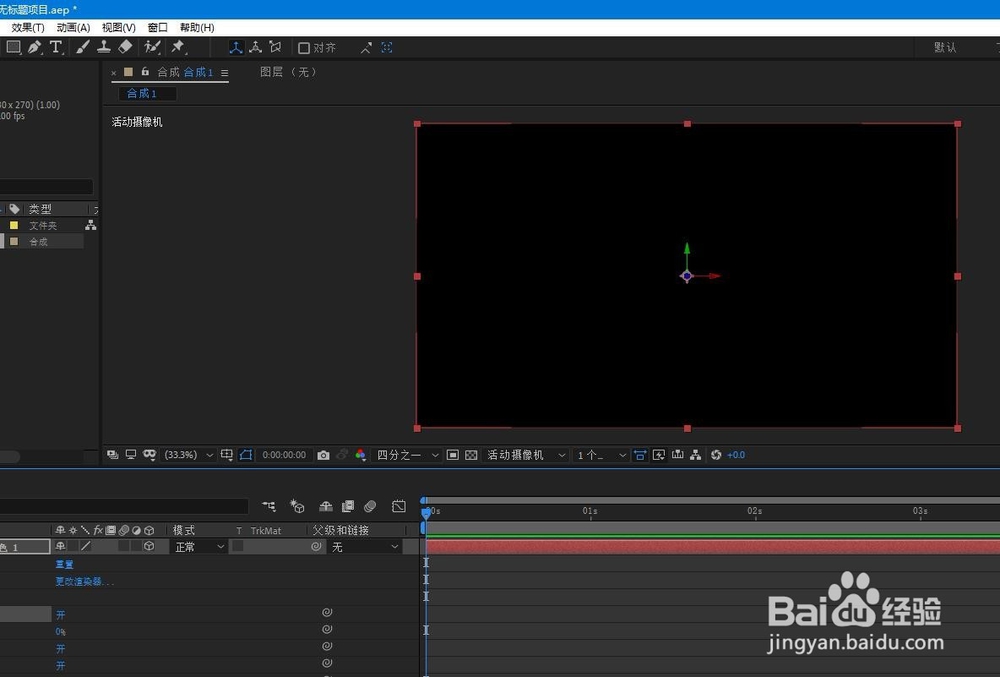Enable frame blending for timeline
This screenshot has width=1000, height=677.
click(x=348, y=506)
